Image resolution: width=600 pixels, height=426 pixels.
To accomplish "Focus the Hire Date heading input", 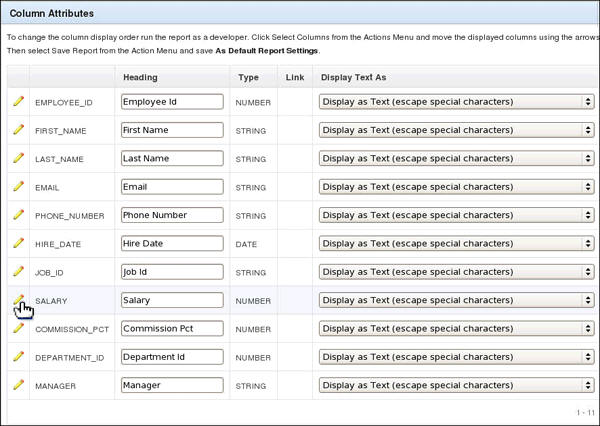I will [x=170, y=243].
